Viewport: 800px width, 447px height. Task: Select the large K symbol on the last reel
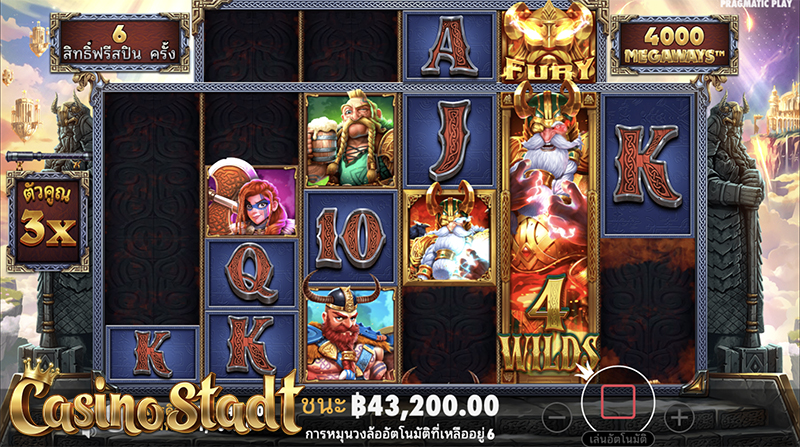pos(647,166)
